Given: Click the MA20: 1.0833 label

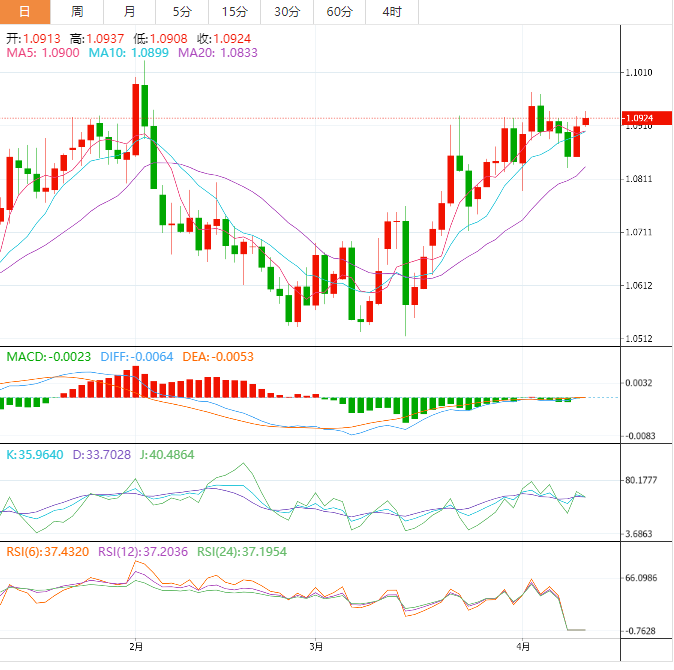Looking at the screenshot, I should pos(218,53).
